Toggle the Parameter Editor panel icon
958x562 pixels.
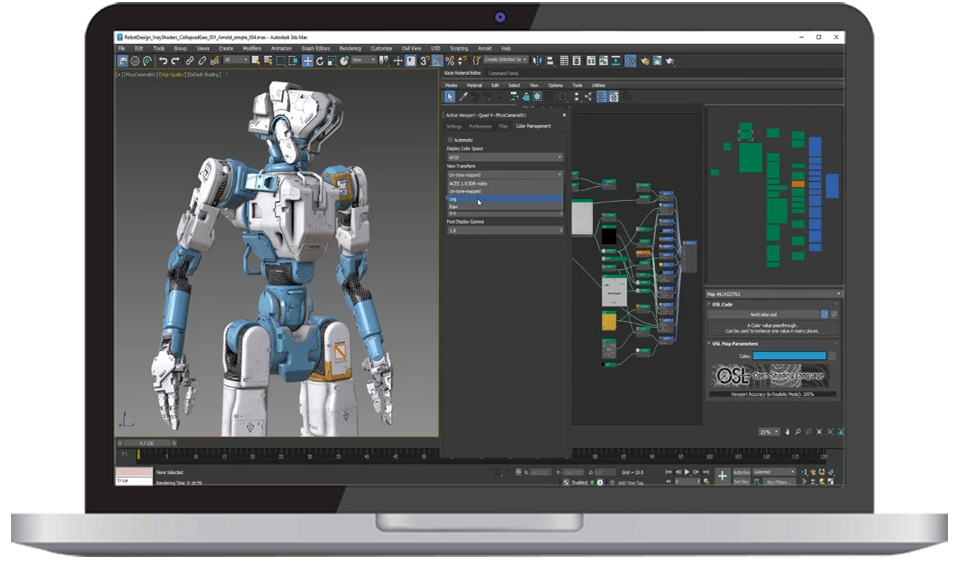tap(614, 97)
